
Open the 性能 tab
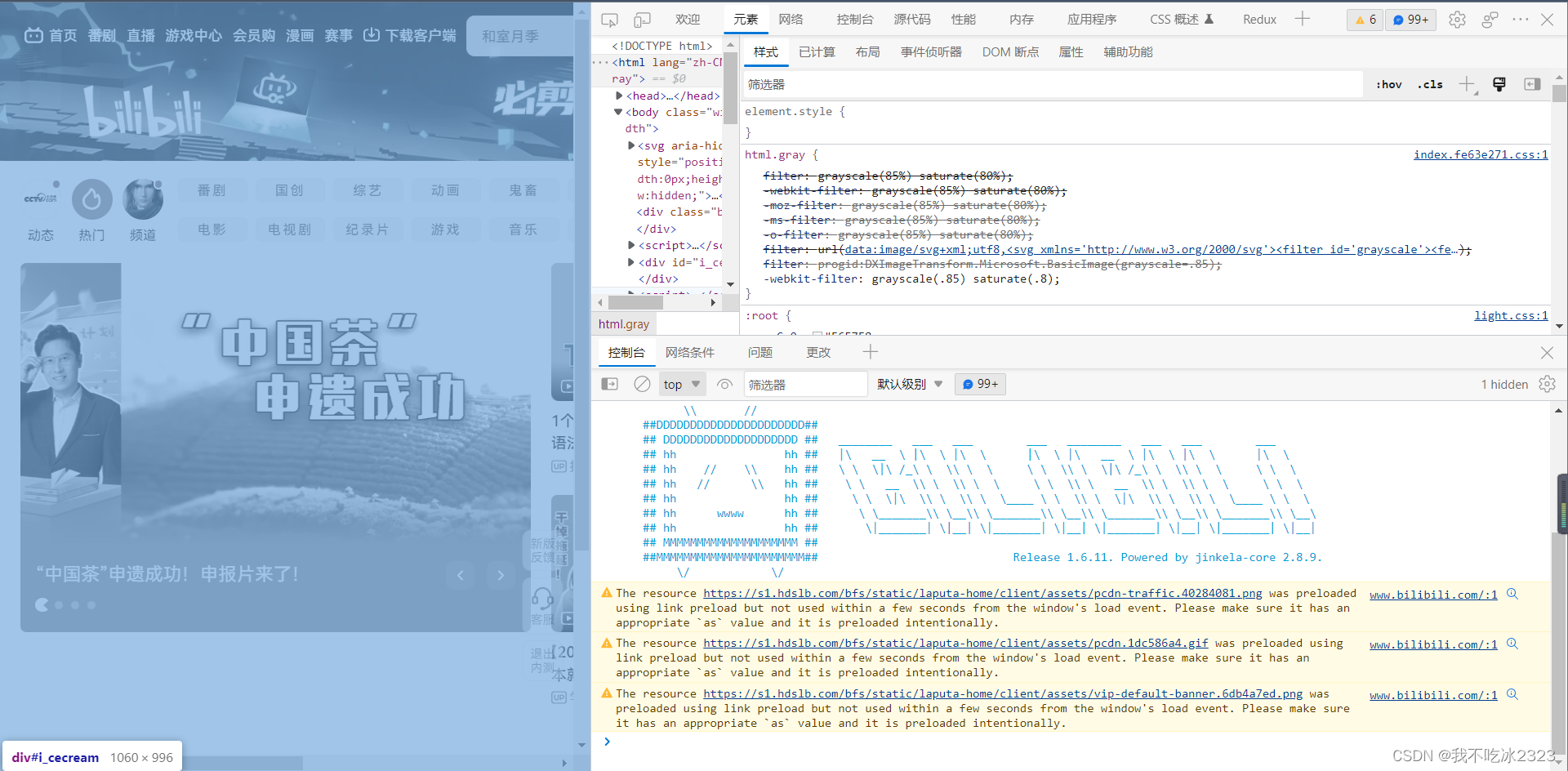coord(964,20)
